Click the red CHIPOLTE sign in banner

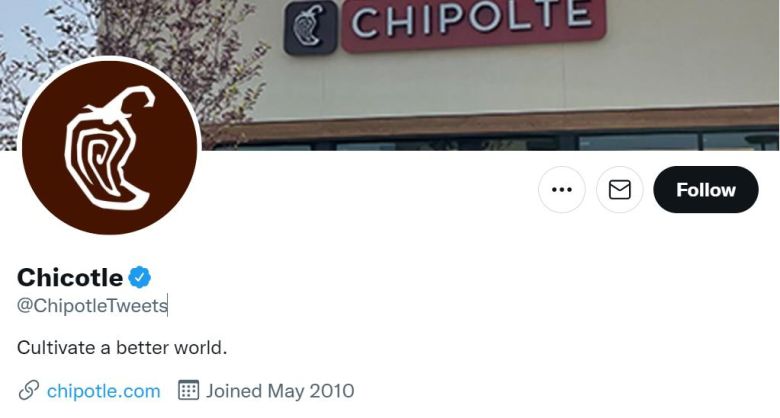[x=474, y=25]
